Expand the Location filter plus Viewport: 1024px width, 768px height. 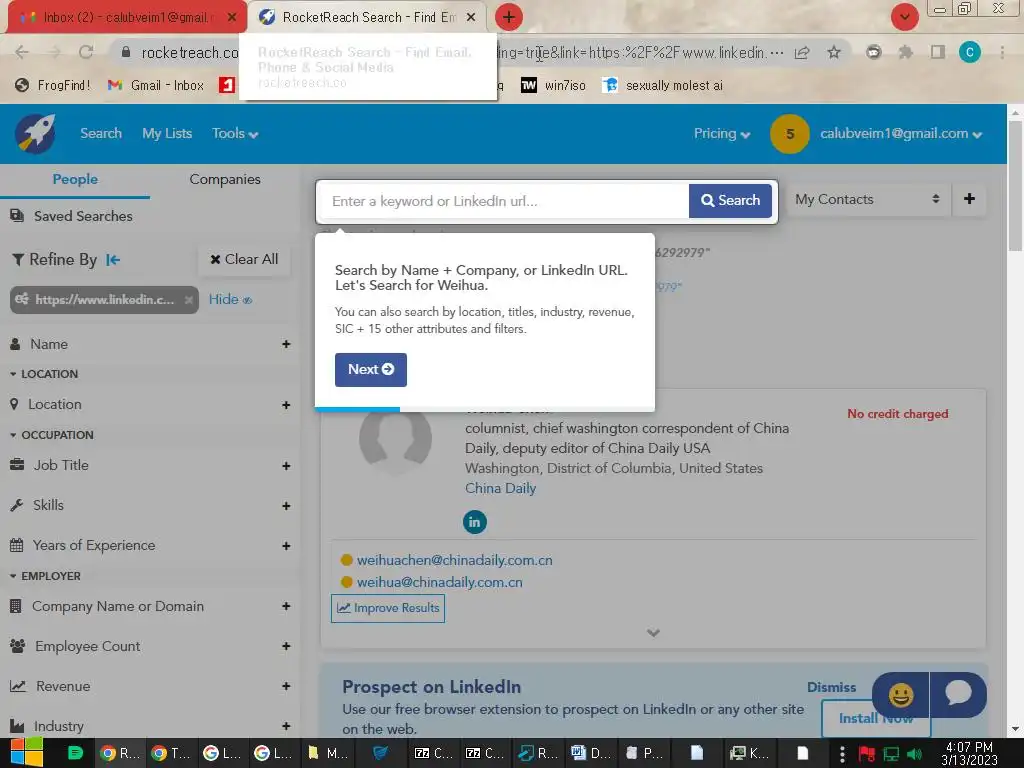286,405
